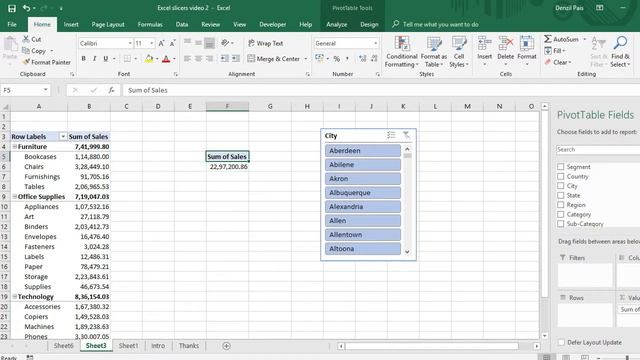Enable Defer Layout Update checkbox
Image resolution: width=640 pixels, height=360 pixels.
click(x=561, y=342)
